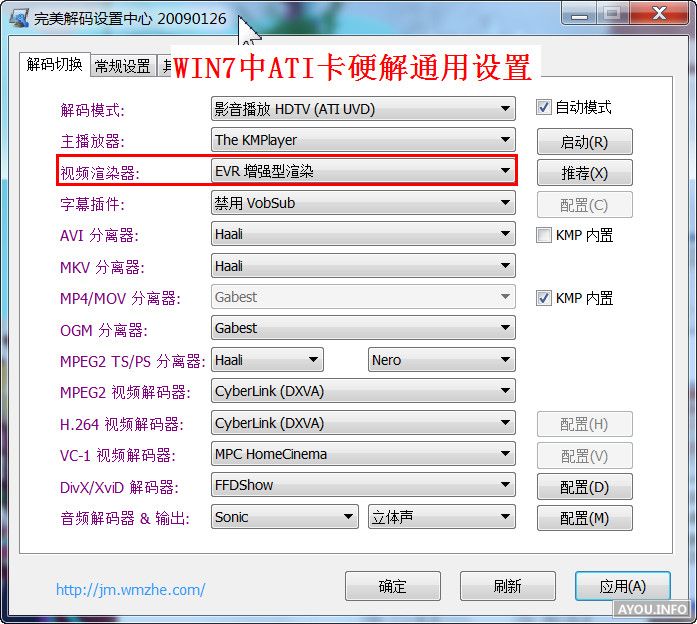697x624 pixels.
Task: Apply settings with 应用(A) button
Action: (622, 586)
